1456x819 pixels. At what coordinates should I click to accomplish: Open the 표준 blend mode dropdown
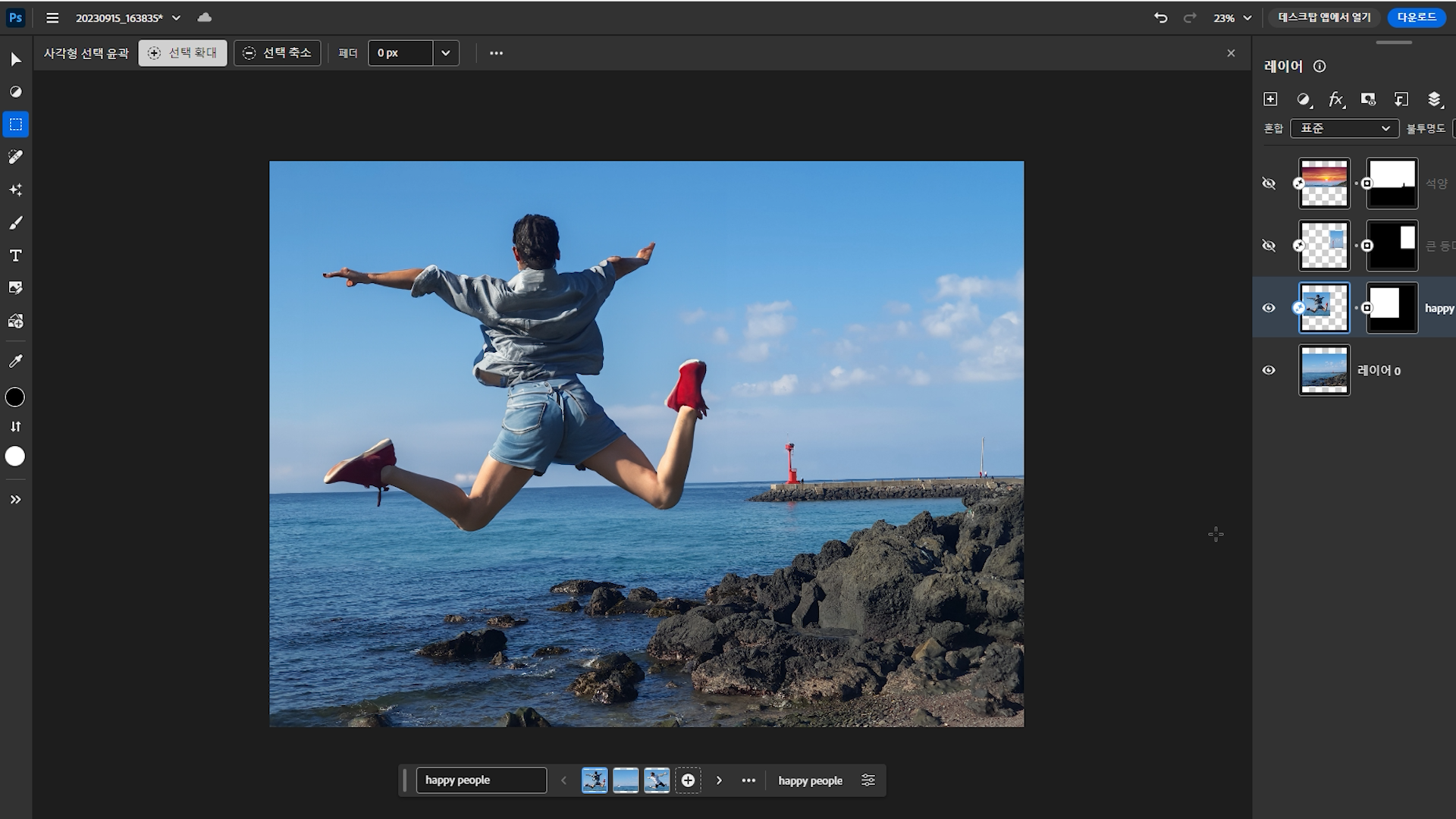[1345, 128]
